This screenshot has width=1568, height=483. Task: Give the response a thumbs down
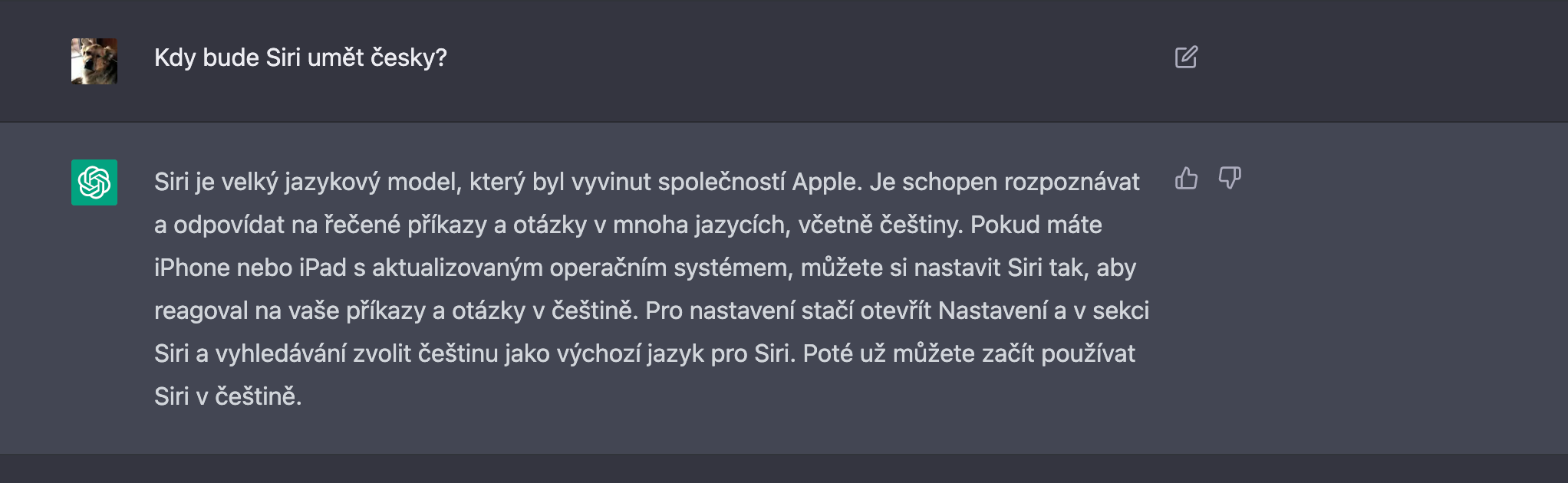tap(1230, 179)
